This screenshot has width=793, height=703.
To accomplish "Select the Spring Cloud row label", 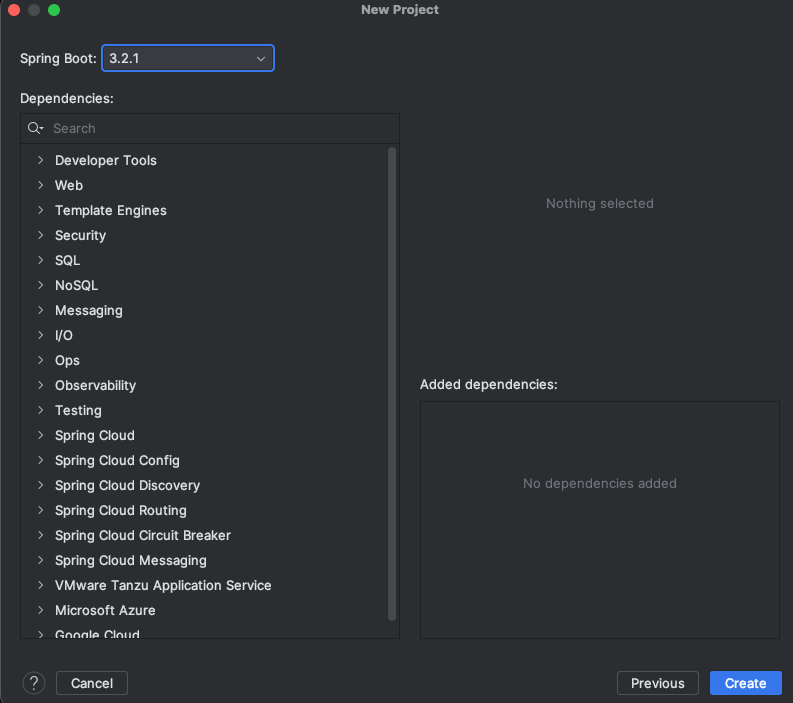I will coord(95,435).
